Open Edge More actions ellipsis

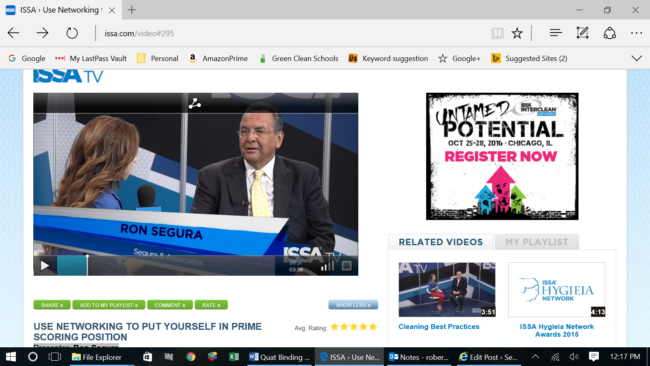pos(636,33)
